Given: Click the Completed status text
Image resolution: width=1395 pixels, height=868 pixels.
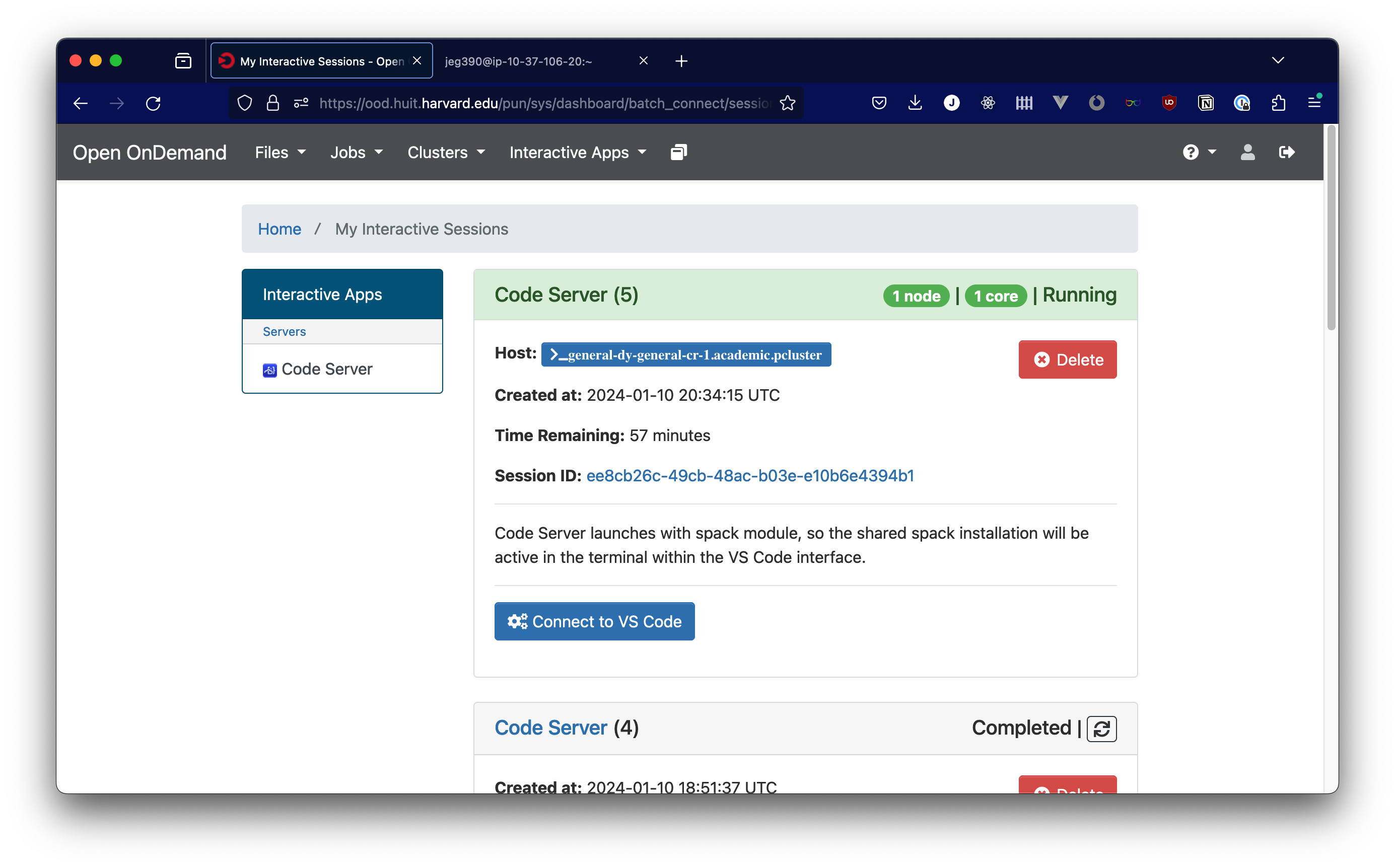Looking at the screenshot, I should coord(1021,728).
